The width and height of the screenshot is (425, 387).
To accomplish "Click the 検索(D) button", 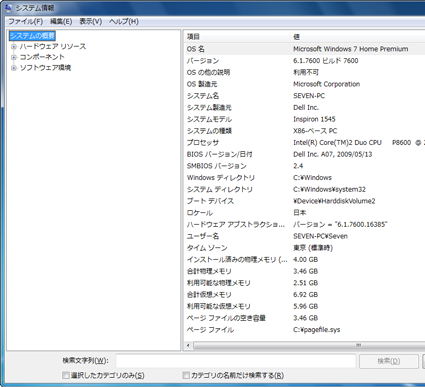I will [389, 361].
